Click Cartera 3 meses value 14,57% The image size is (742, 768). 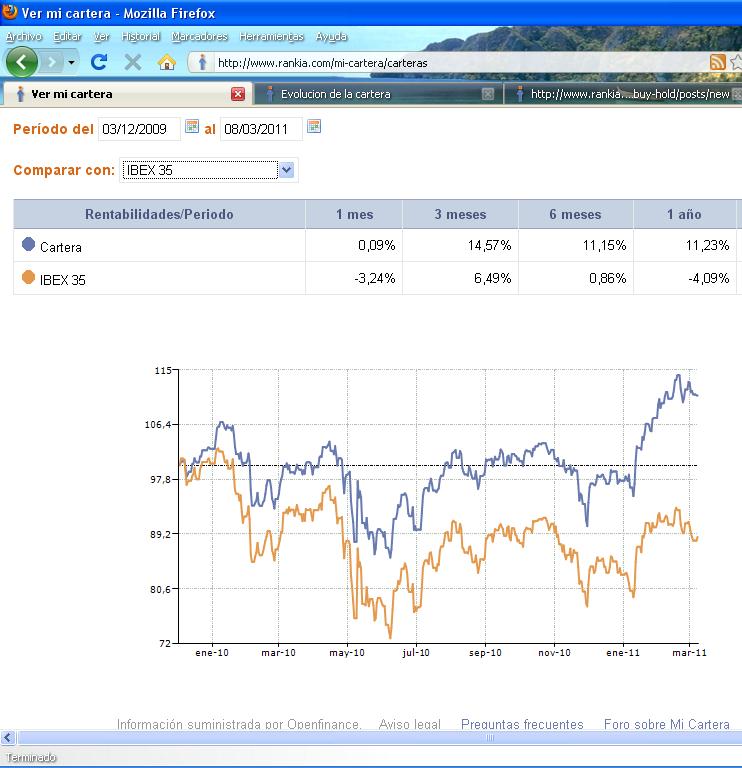tap(489, 245)
